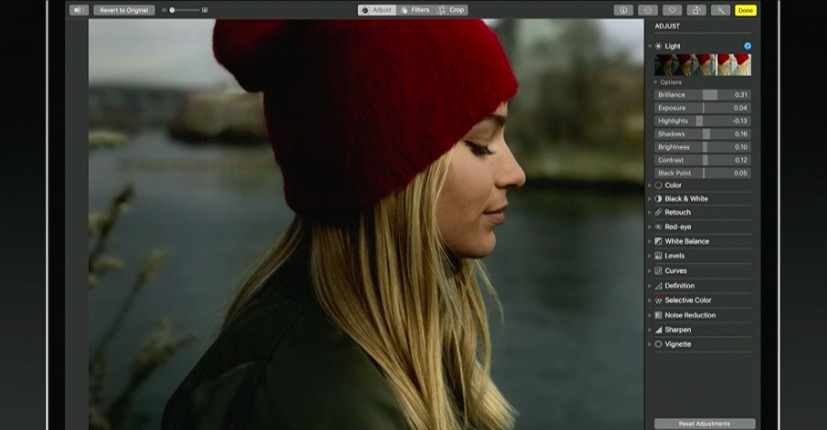Switch to the Crop tab

(x=451, y=10)
